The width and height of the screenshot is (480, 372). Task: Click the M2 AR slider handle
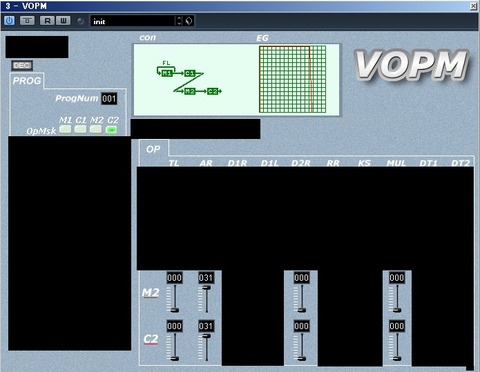tap(206, 288)
